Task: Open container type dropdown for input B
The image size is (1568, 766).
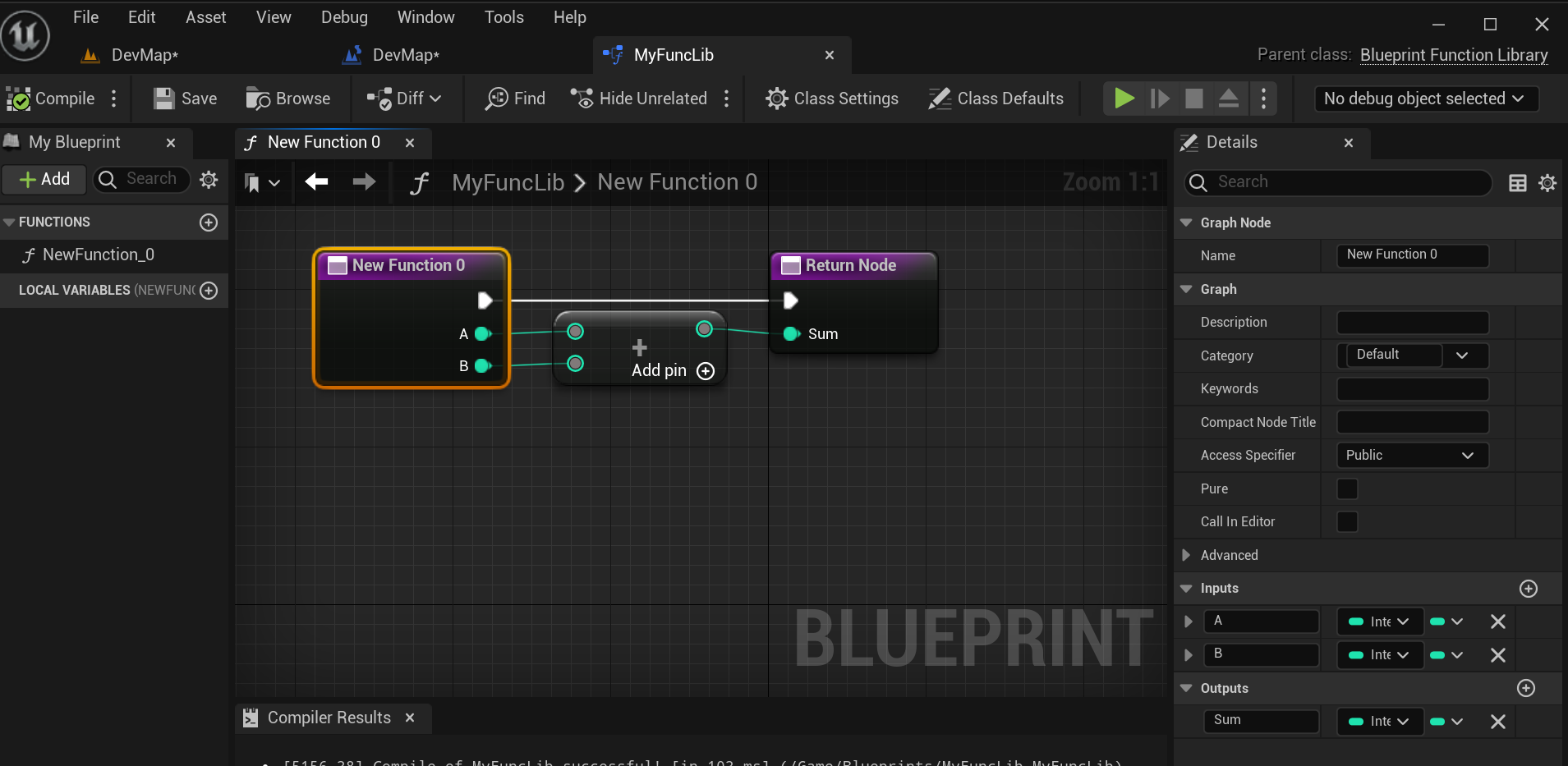Action: pos(1446,654)
